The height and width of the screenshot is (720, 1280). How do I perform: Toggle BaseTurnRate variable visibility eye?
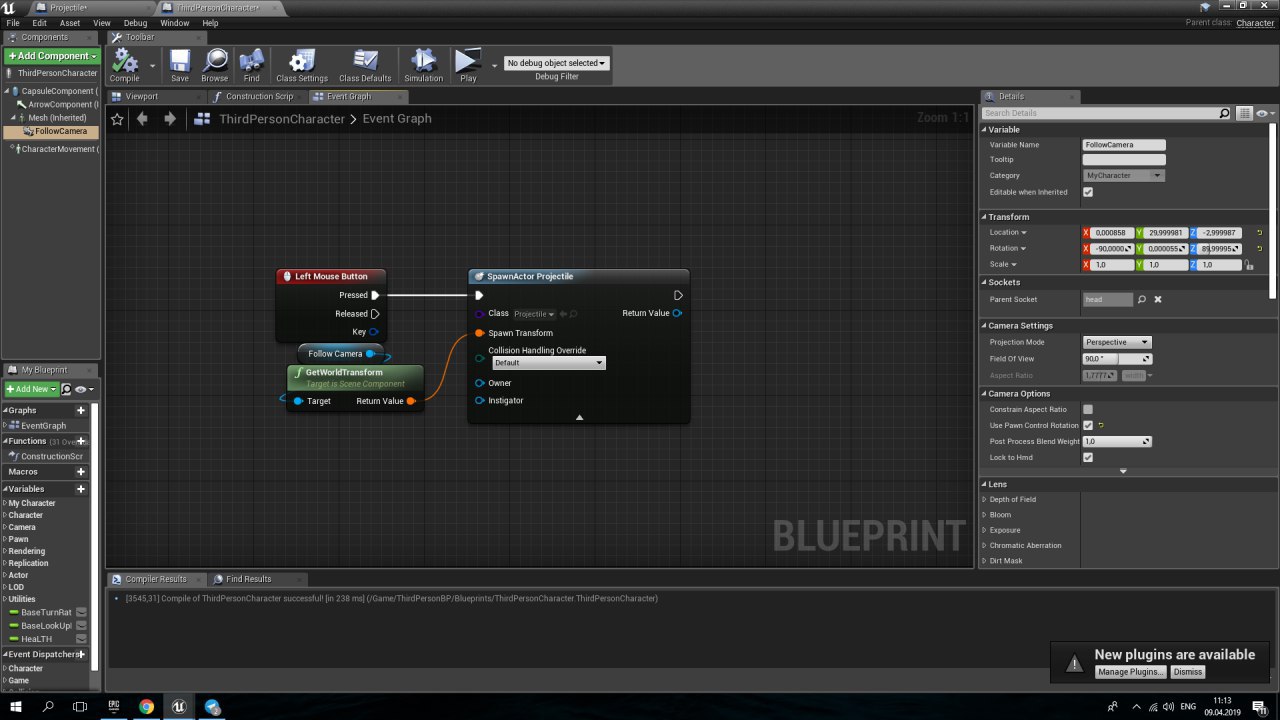point(82,612)
